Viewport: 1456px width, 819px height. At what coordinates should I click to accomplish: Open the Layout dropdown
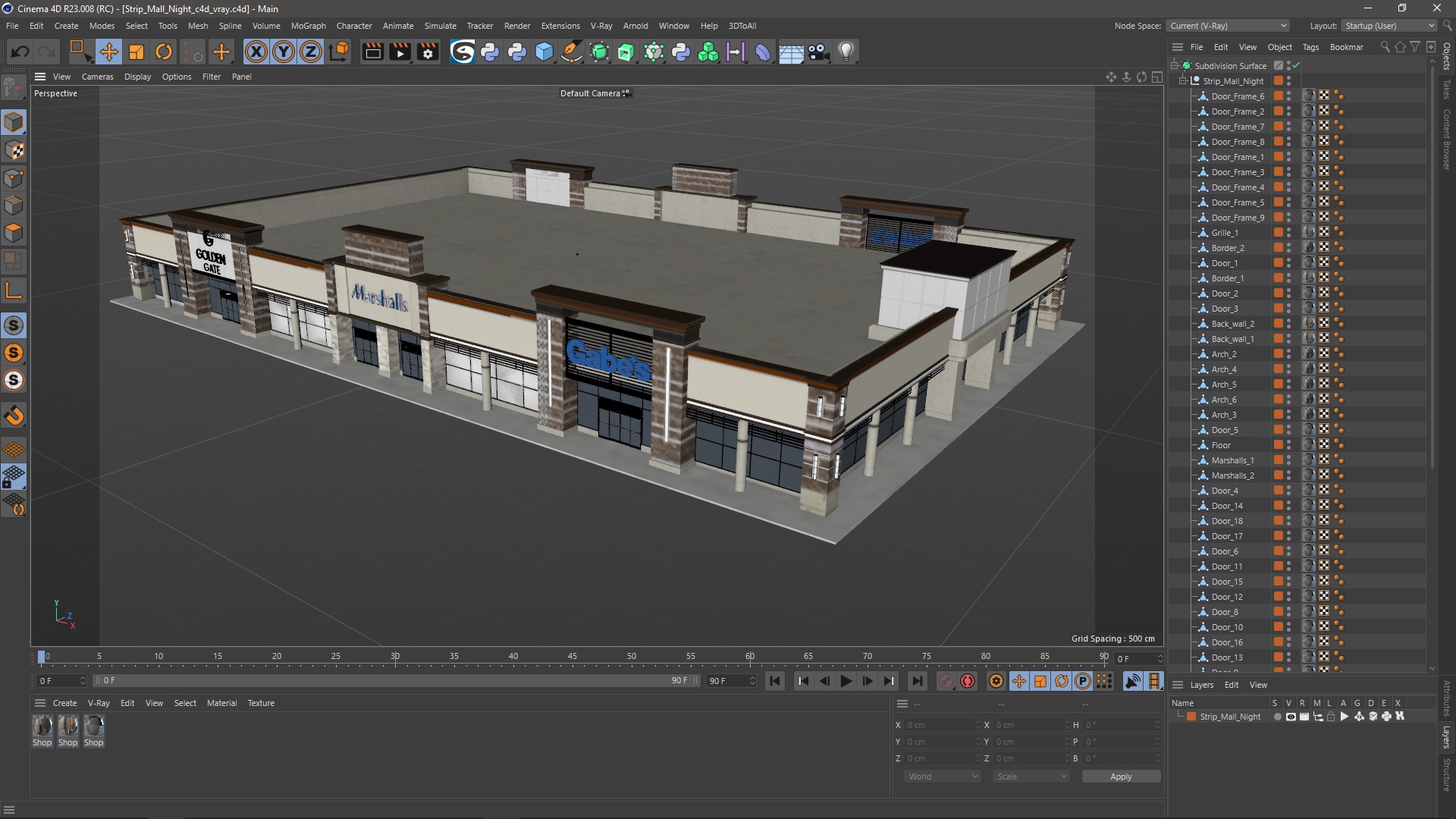click(x=1389, y=26)
